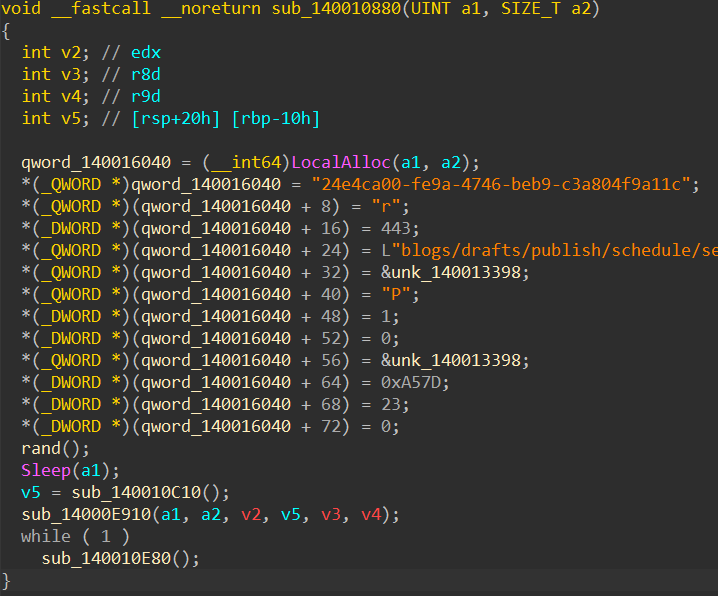Click the r8d register comment for v3
Screen dimensions: 718x596
click(x=146, y=75)
